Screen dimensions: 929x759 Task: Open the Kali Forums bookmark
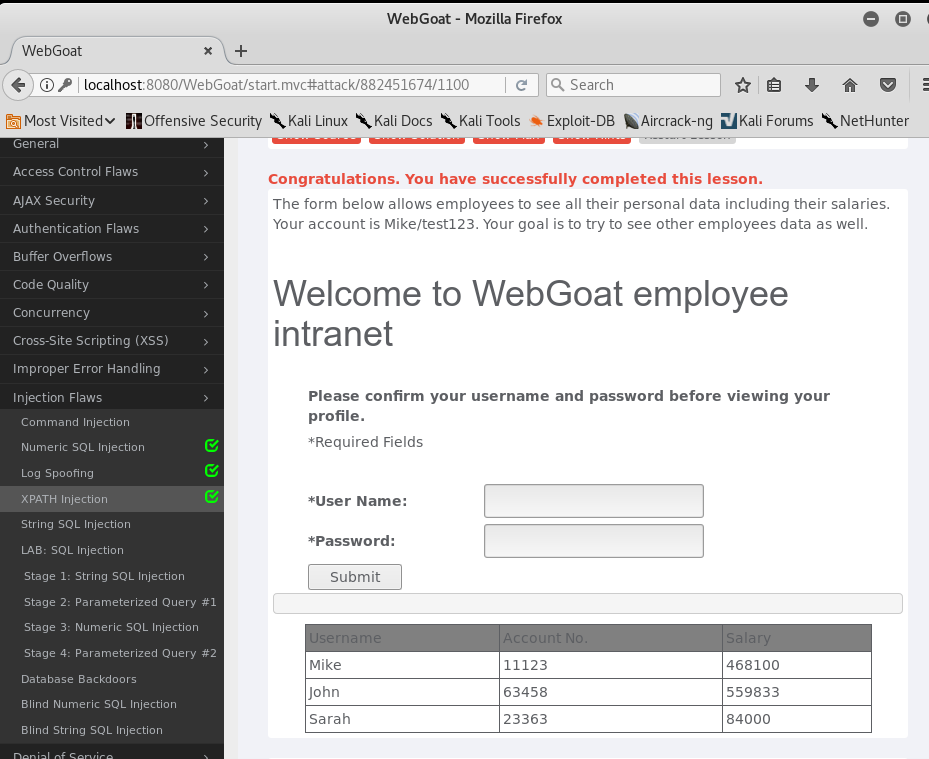(767, 121)
